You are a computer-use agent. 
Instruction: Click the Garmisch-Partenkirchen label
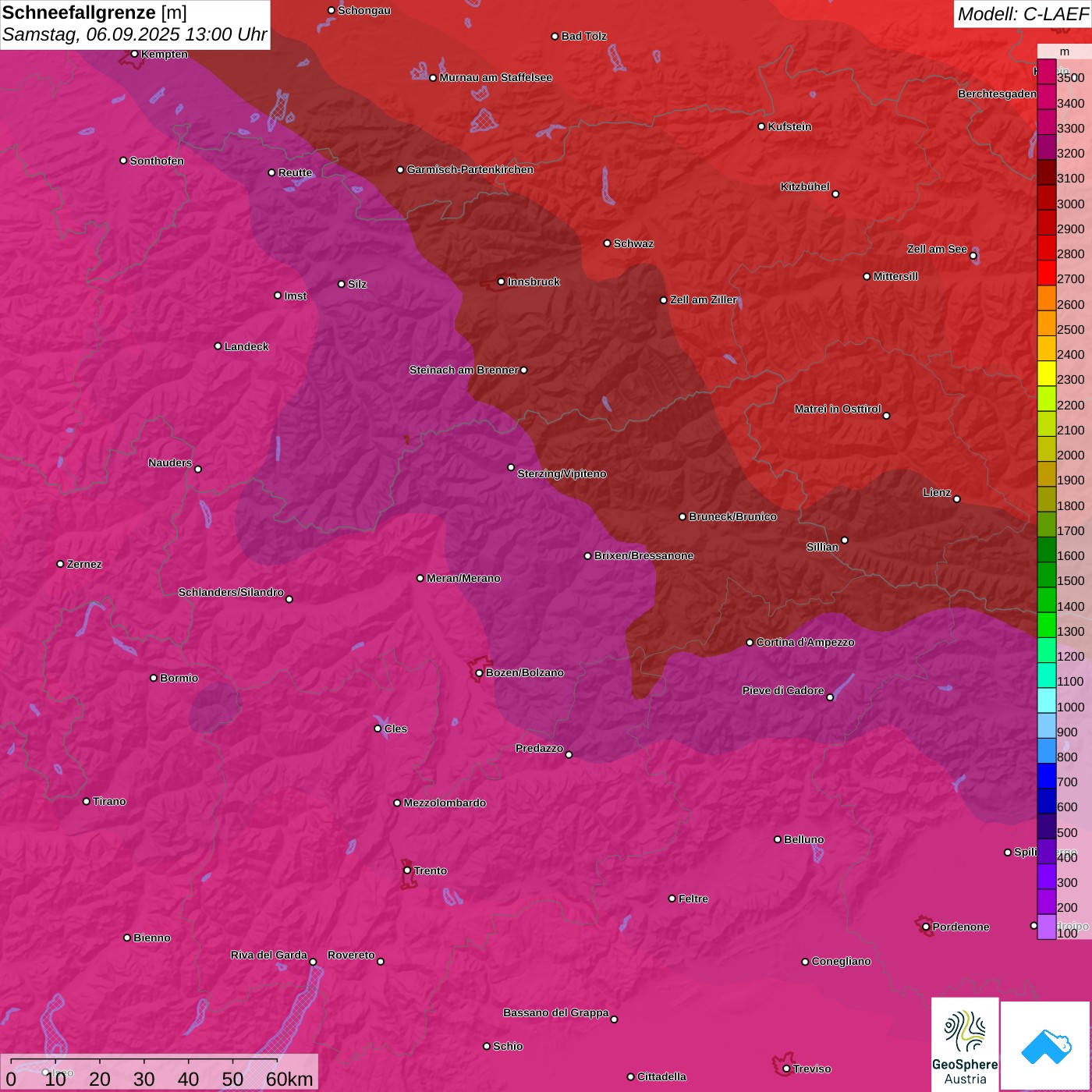[x=470, y=169]
